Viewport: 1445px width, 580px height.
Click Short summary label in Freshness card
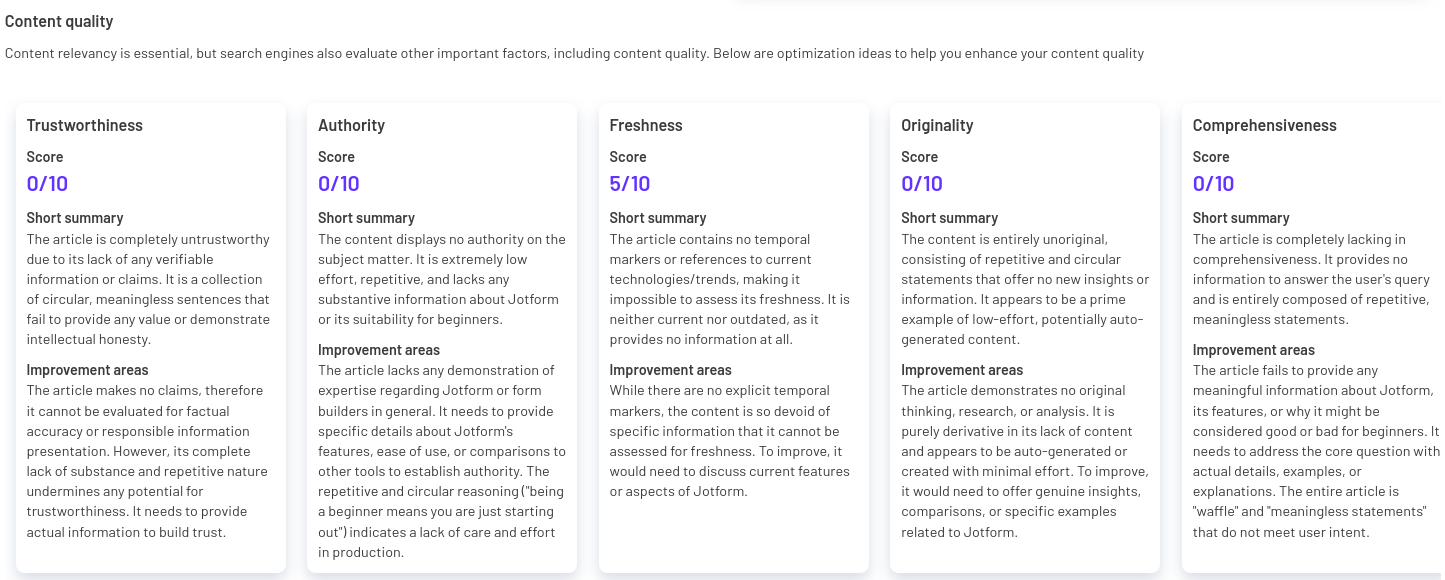pos(658,218)
